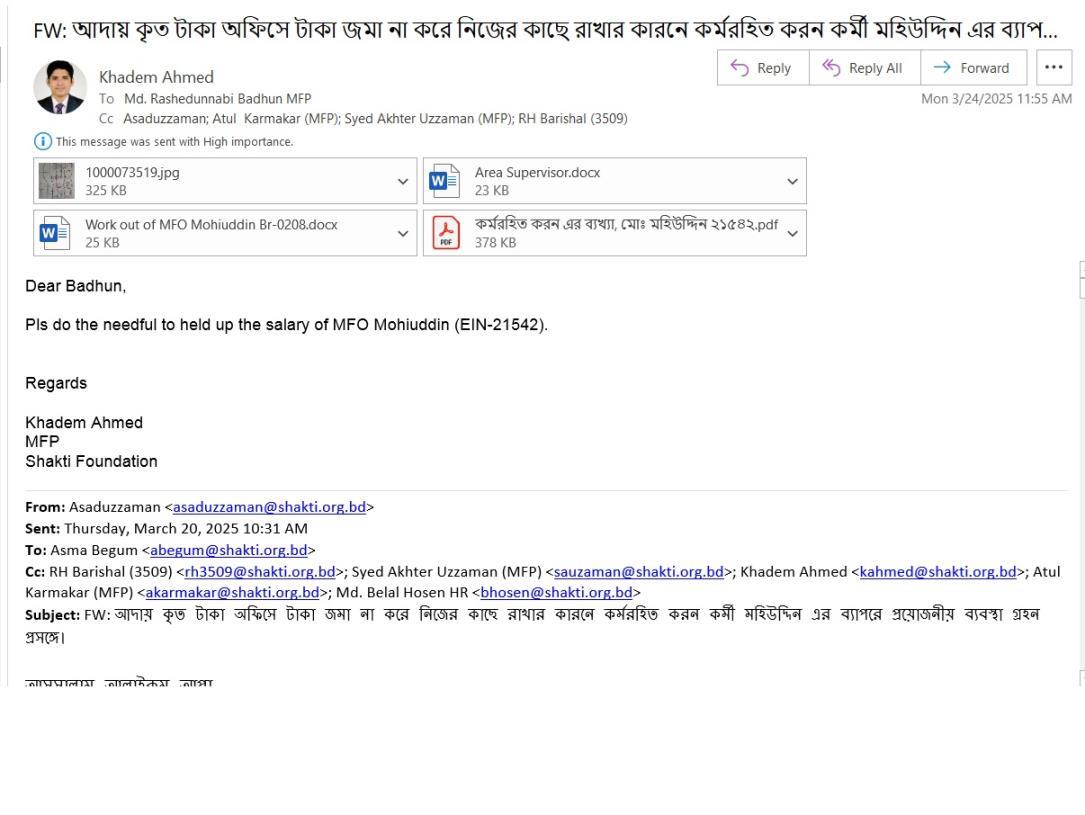Click Cc recipient Atul Karmakar (MFP) in header
Viewport: 1085px width, 815px height.
(x=274, y=118)
